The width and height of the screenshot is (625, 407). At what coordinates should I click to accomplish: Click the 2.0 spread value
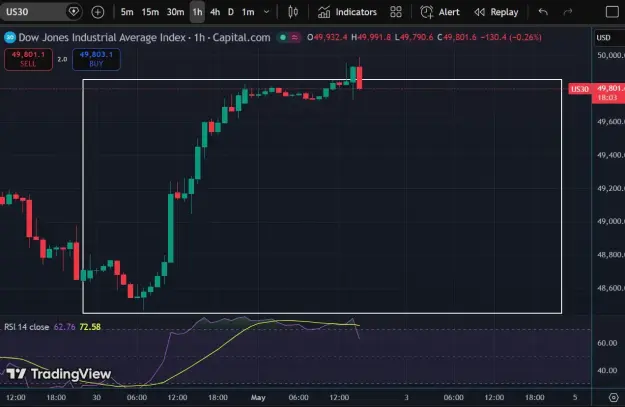[x=62, y=59]
